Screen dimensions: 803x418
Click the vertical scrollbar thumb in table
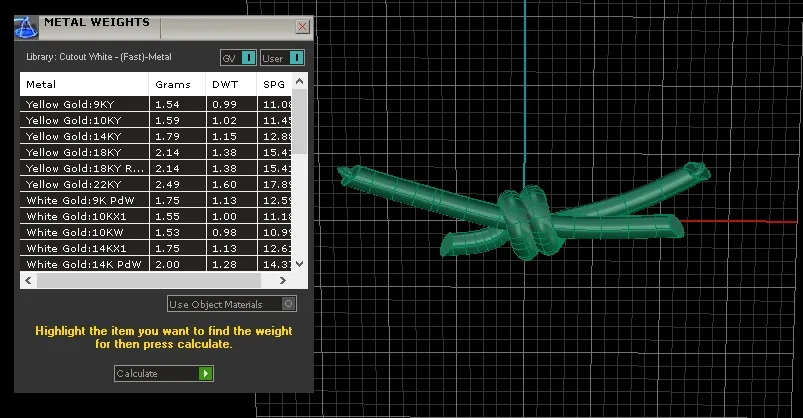pos(300,122)
